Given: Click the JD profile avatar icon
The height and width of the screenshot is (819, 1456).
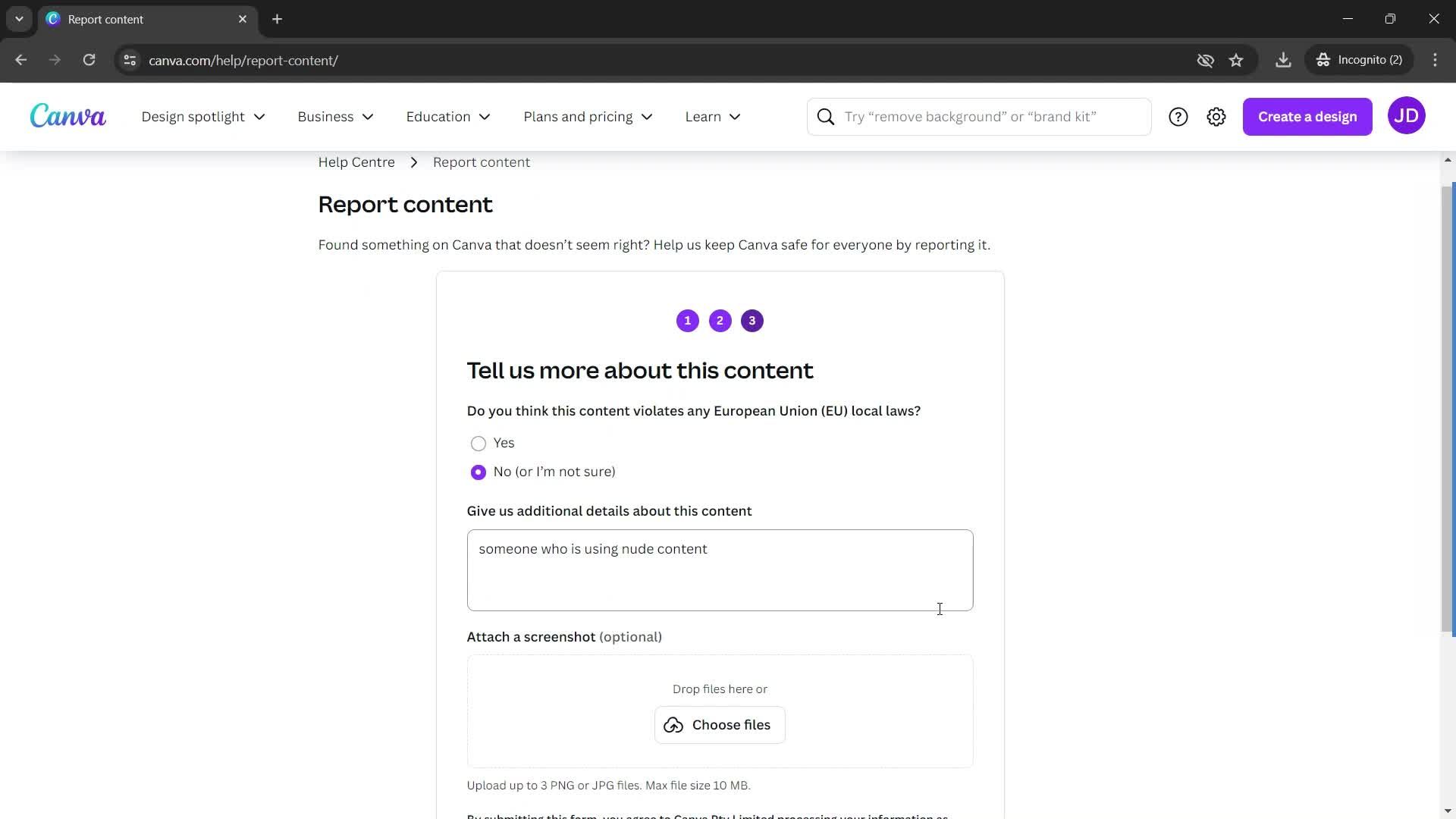Looking at the screenshot, I should pos(1405,115).
